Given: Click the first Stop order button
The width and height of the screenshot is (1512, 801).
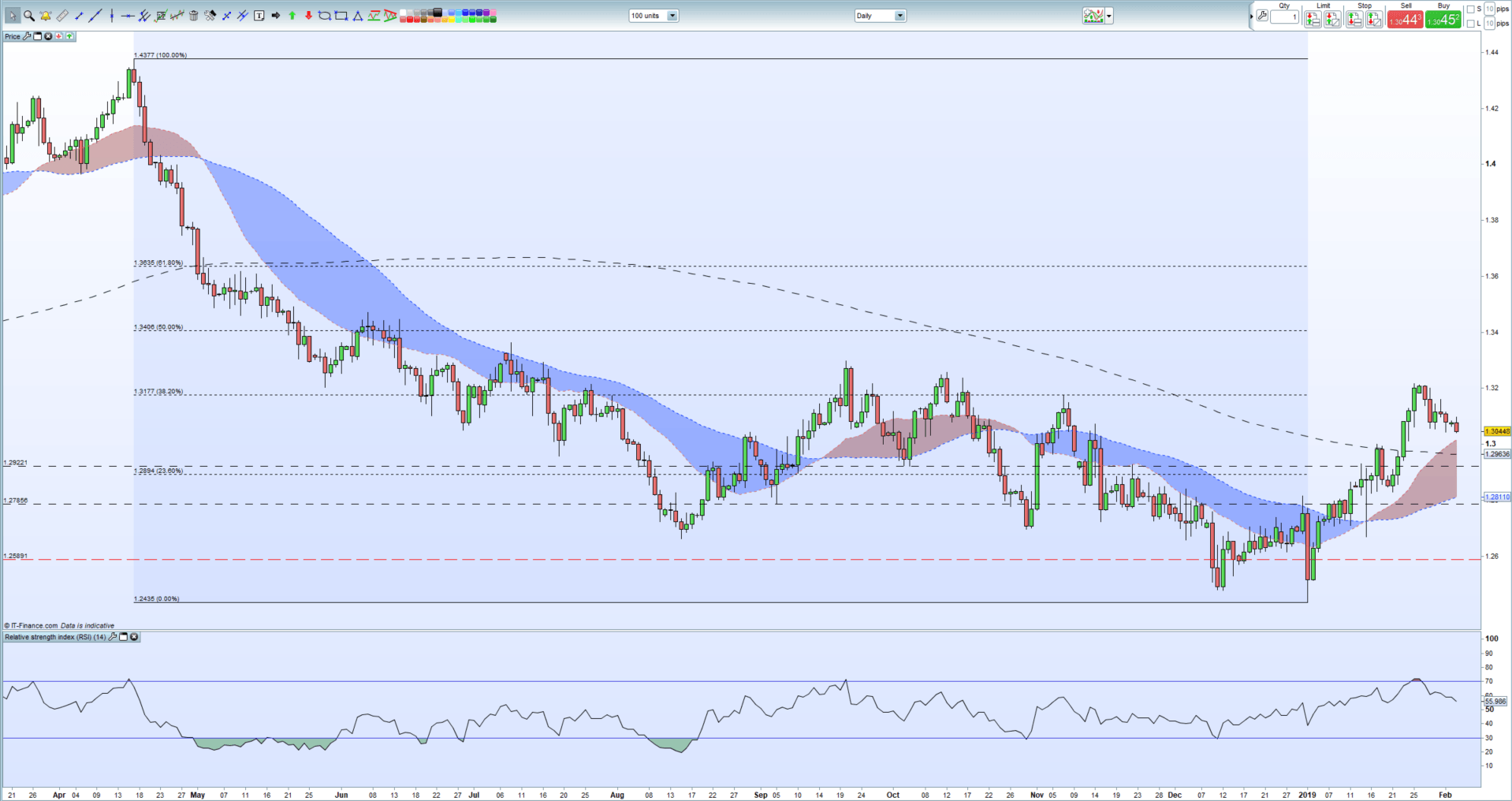Looking at the screenshot, I should (1354, 20).
